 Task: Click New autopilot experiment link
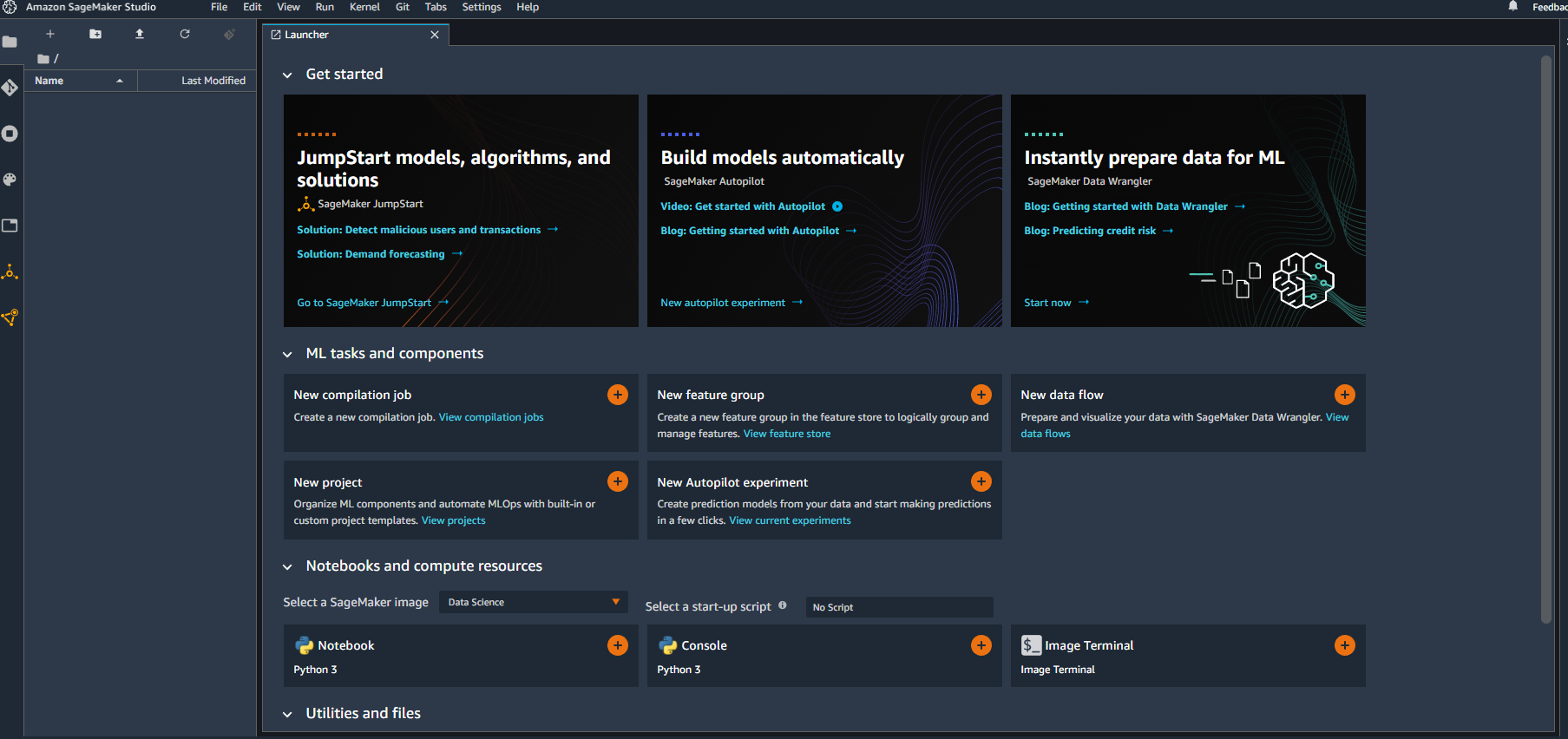(x=732, y=303)
